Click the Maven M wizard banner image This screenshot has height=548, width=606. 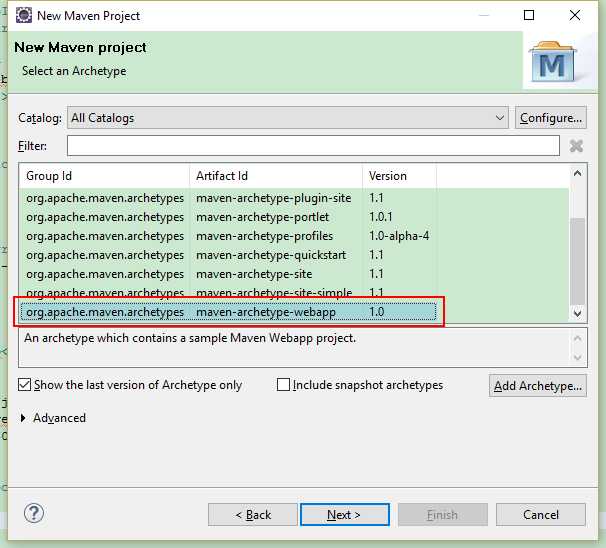pos(553,62)
